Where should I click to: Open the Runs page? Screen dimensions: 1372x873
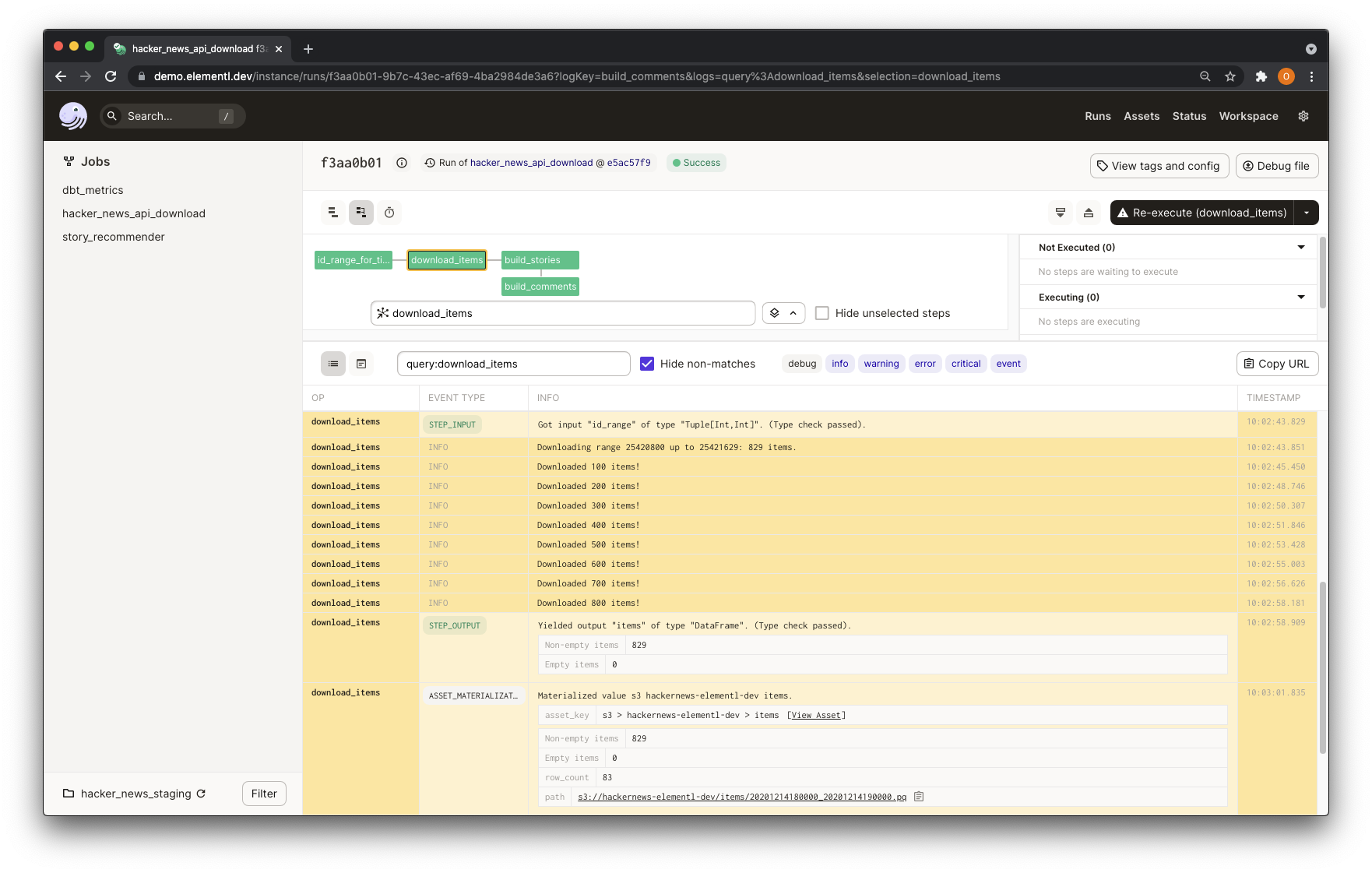click(1098, 116)
